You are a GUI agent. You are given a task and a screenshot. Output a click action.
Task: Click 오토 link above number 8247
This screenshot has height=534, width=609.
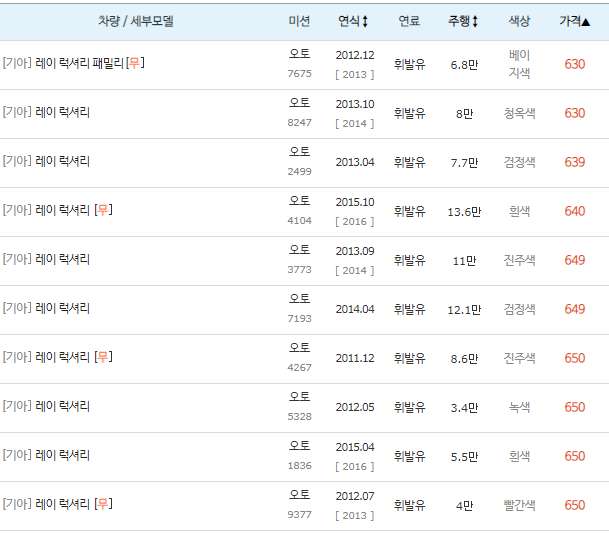pos(299,103)
